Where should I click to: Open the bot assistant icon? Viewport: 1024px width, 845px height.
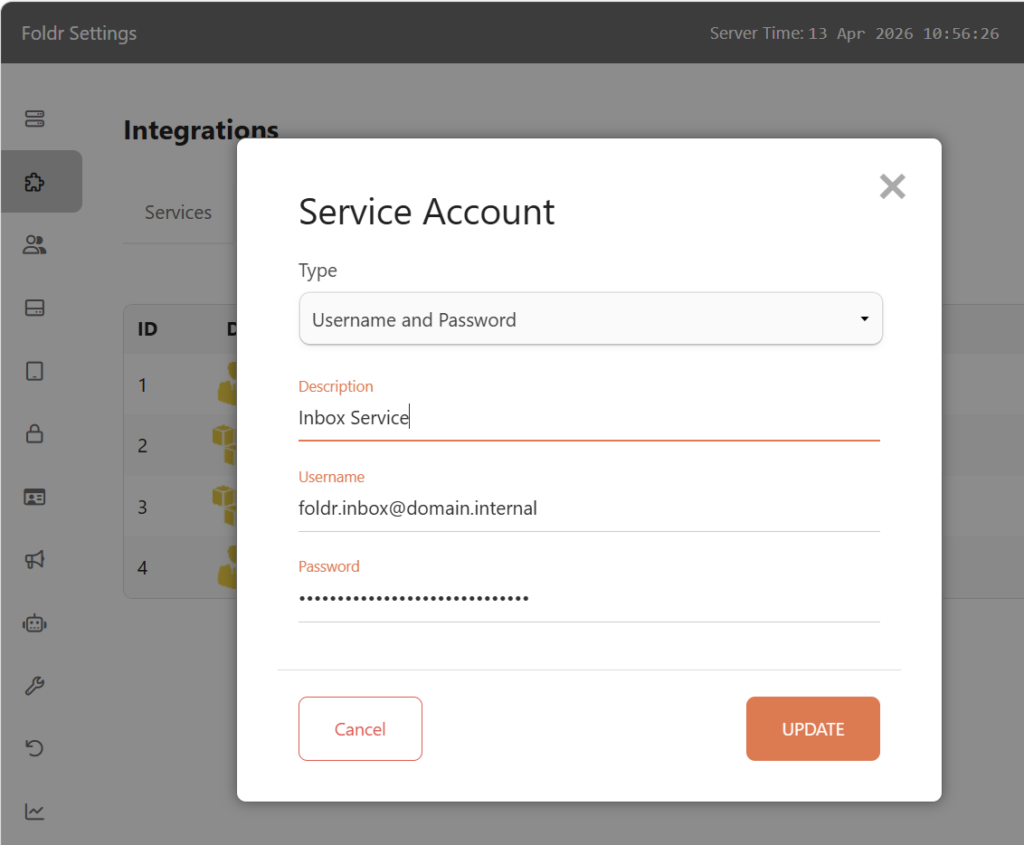pos(34,623)
